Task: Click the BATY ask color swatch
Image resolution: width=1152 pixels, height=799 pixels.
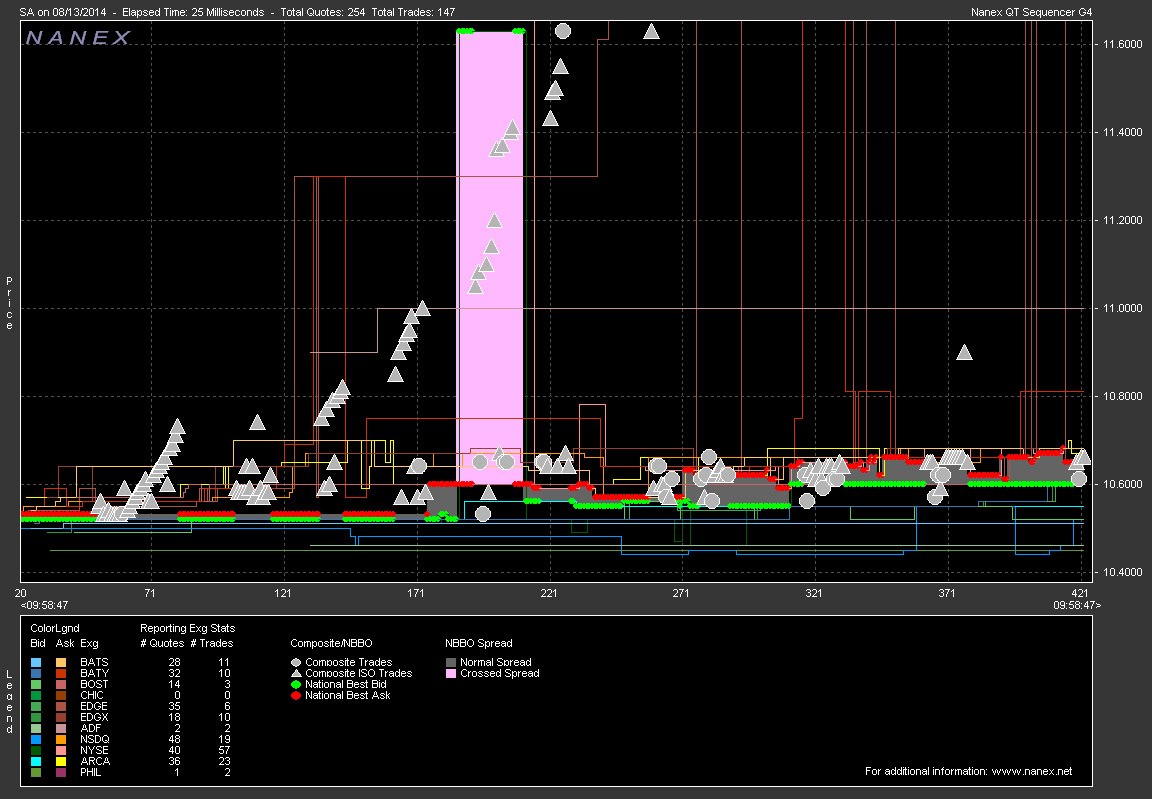Action: (x=61, y=673)
